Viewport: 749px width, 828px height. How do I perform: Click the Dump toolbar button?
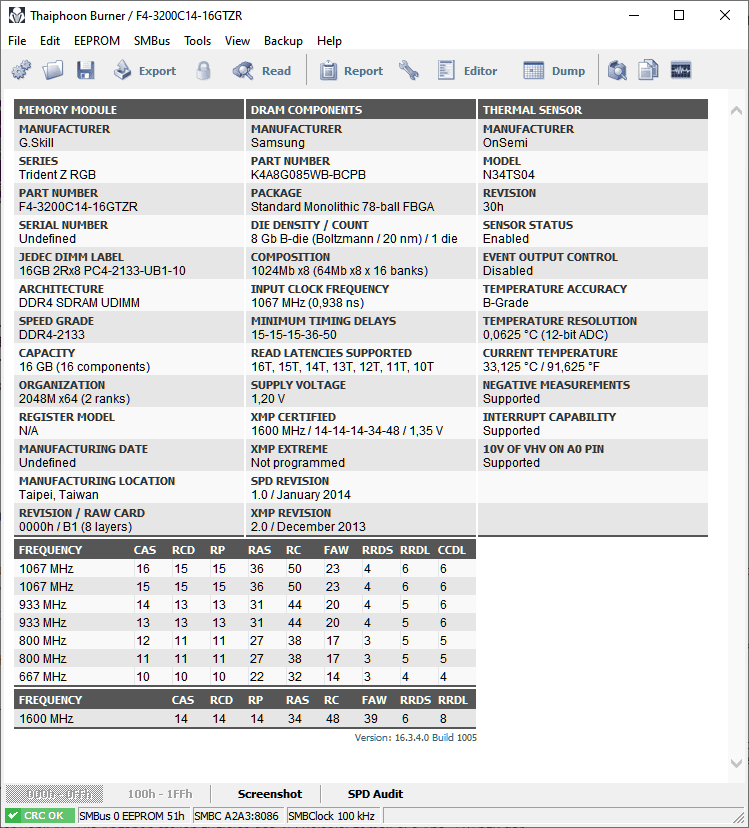pyautogui.click(x=554, y=70)
